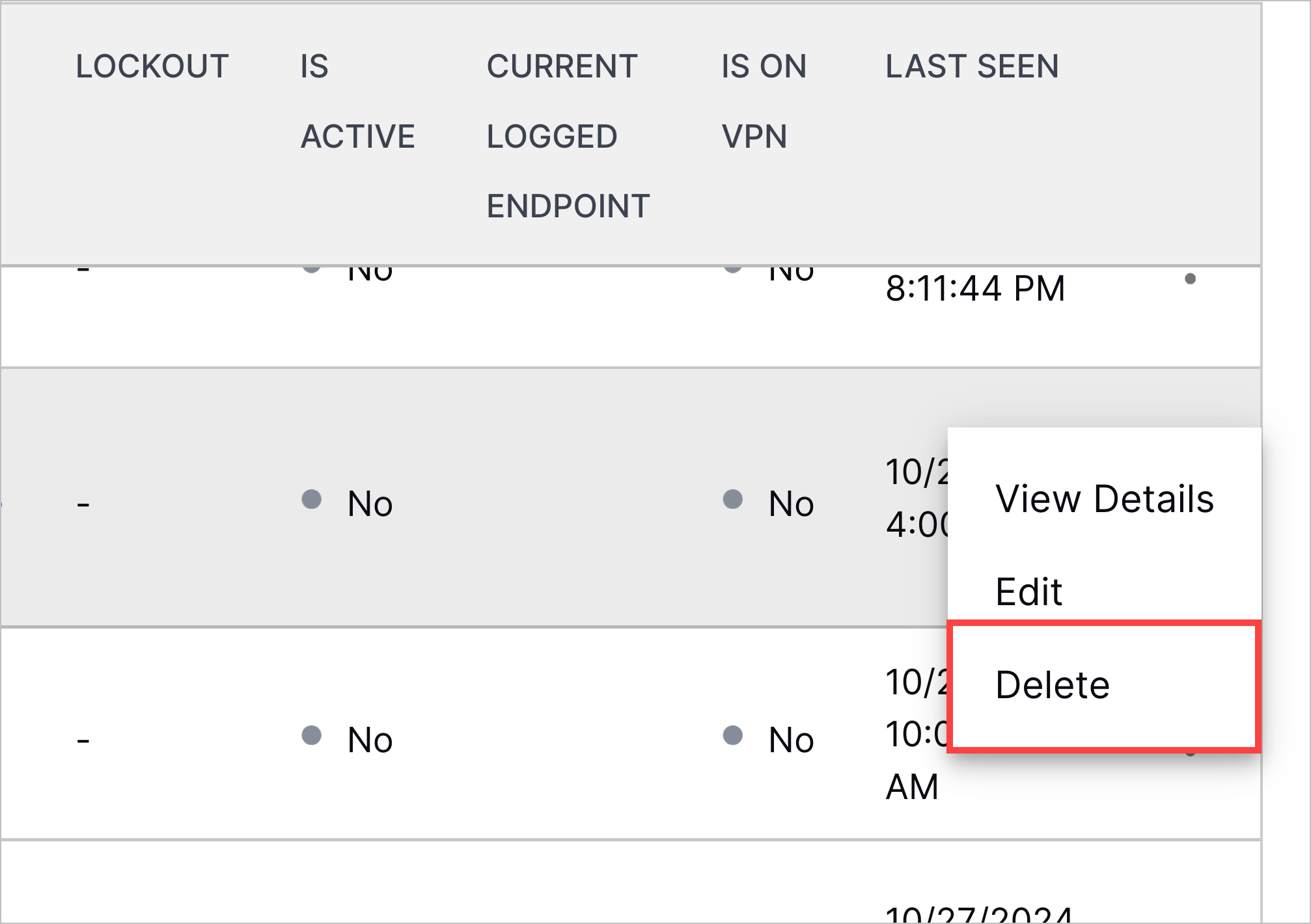Screen dimensions: 1311x924
Task: Open View Details from the context menu
Action: click(1105, 499)
